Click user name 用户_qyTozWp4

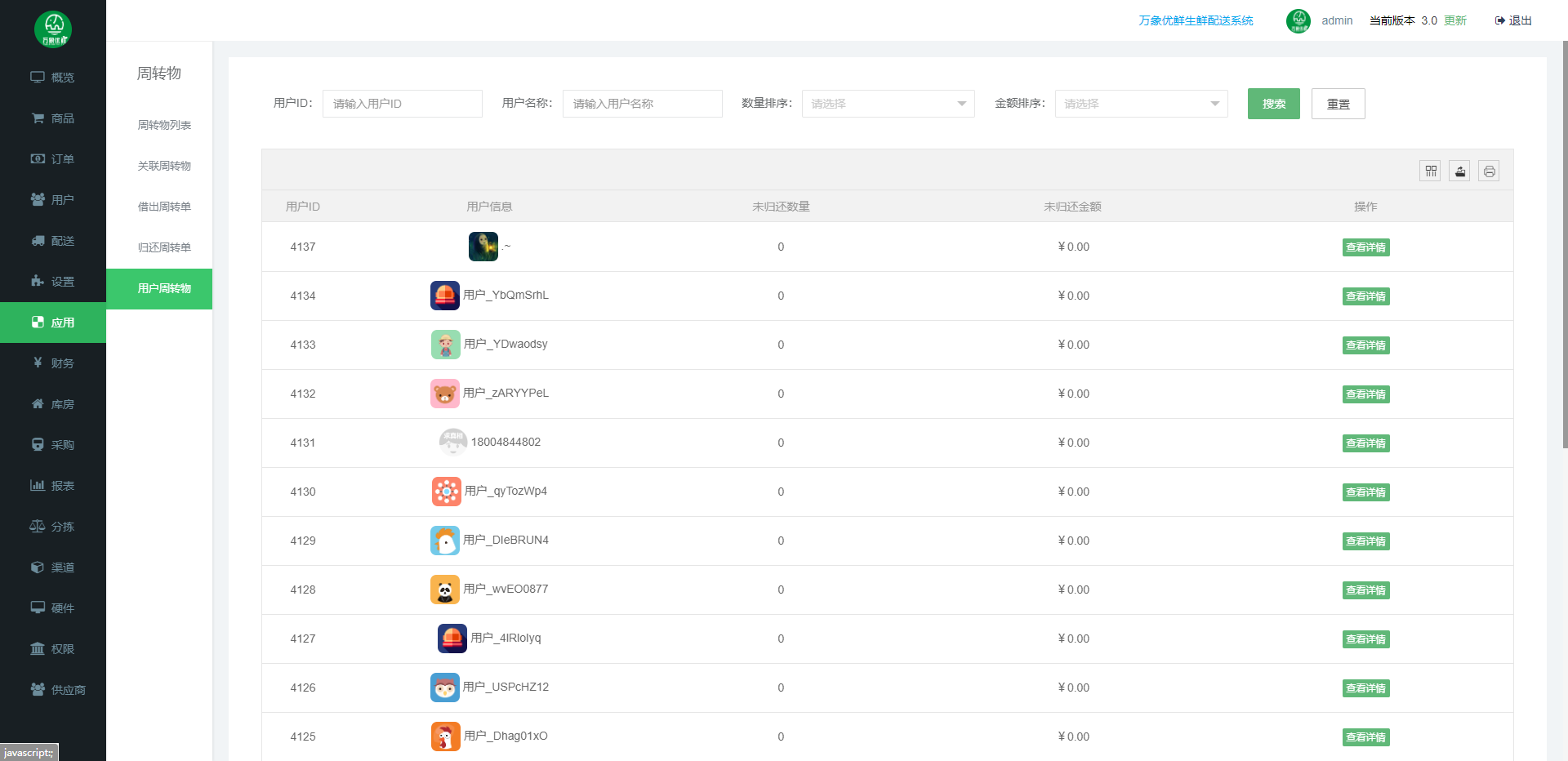point(506,491)
